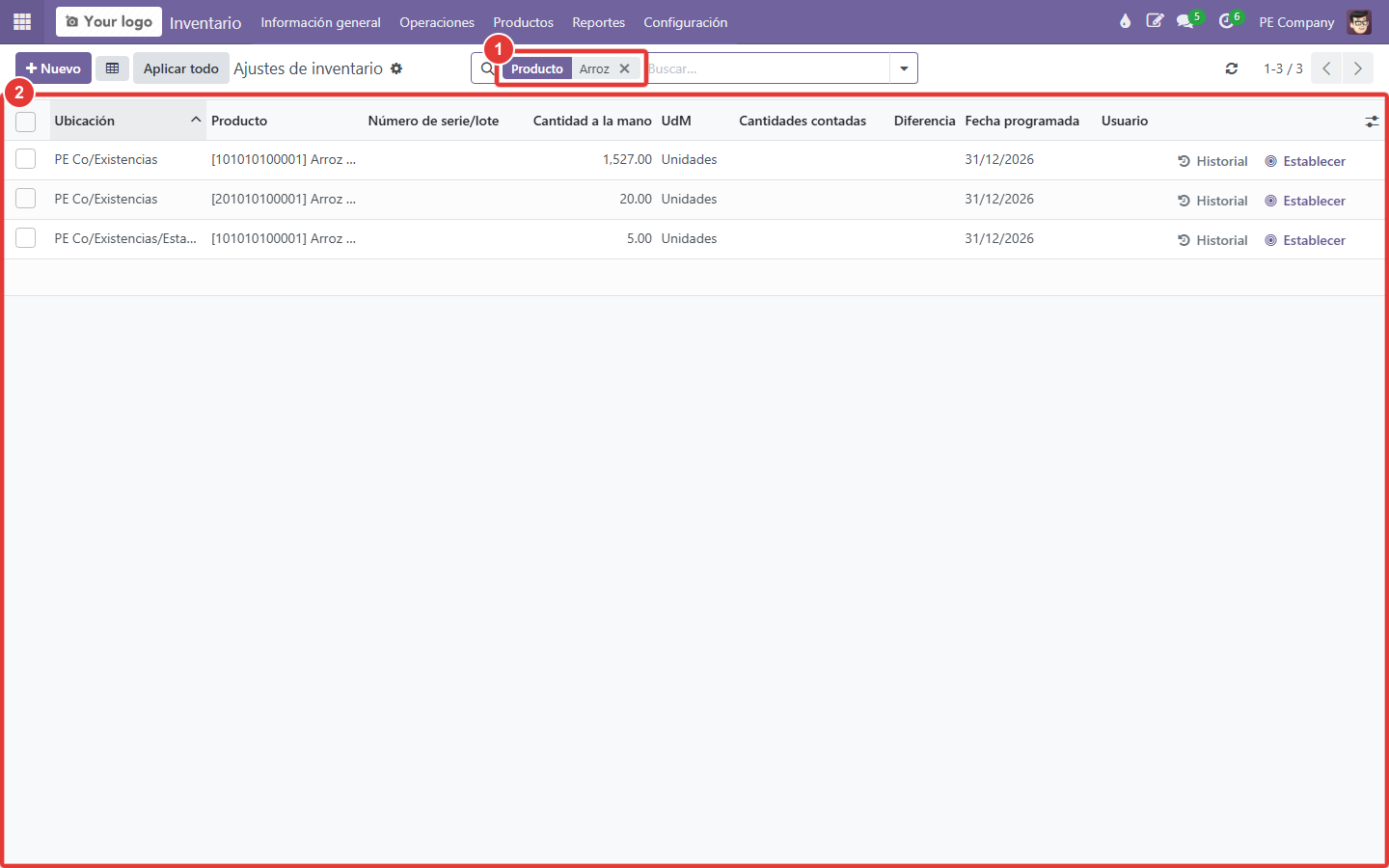Sort by the Ubicación column header

tap(85, 121)
